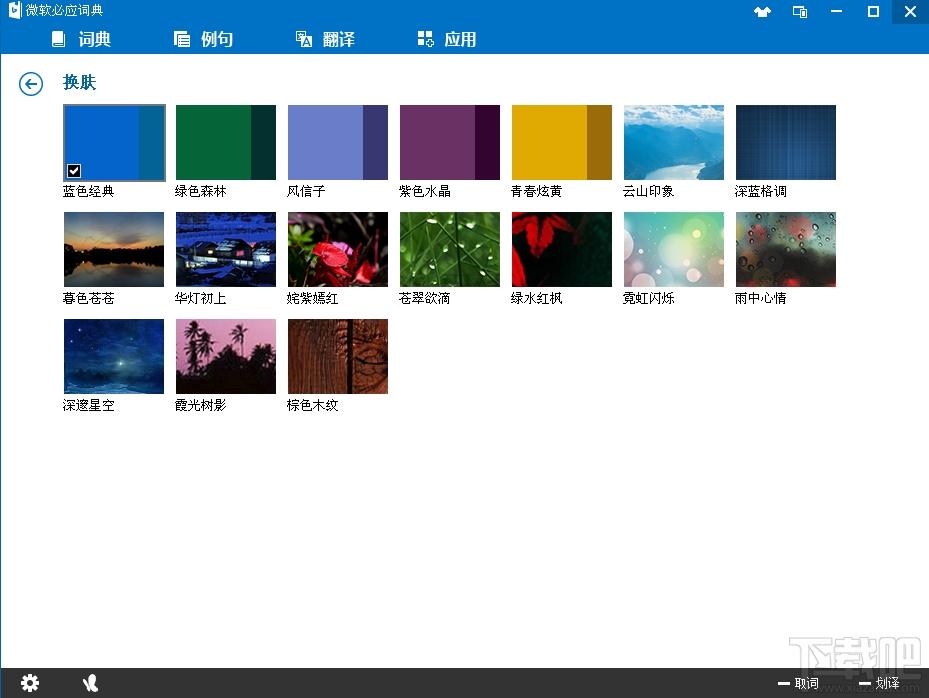Switch to the 例句 tab
929x698 pixels.
[x=204, y=40]
